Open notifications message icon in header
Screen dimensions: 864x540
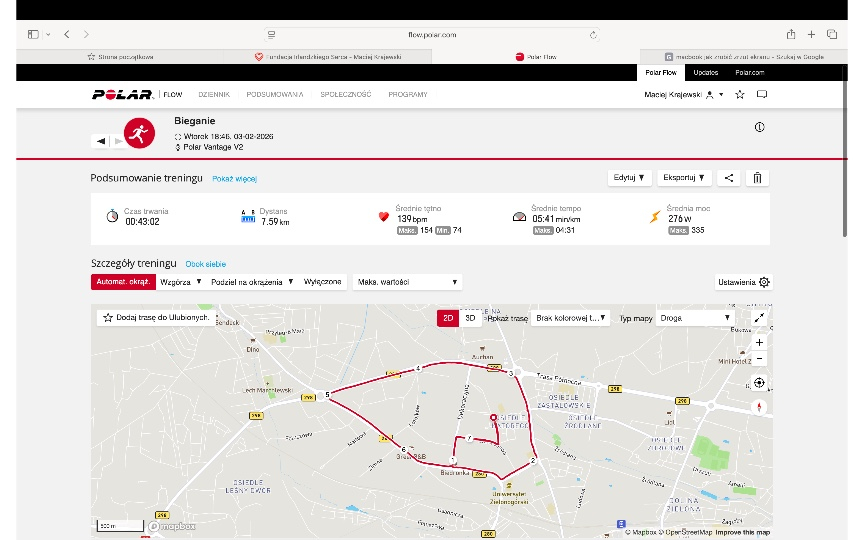[761, 95]
